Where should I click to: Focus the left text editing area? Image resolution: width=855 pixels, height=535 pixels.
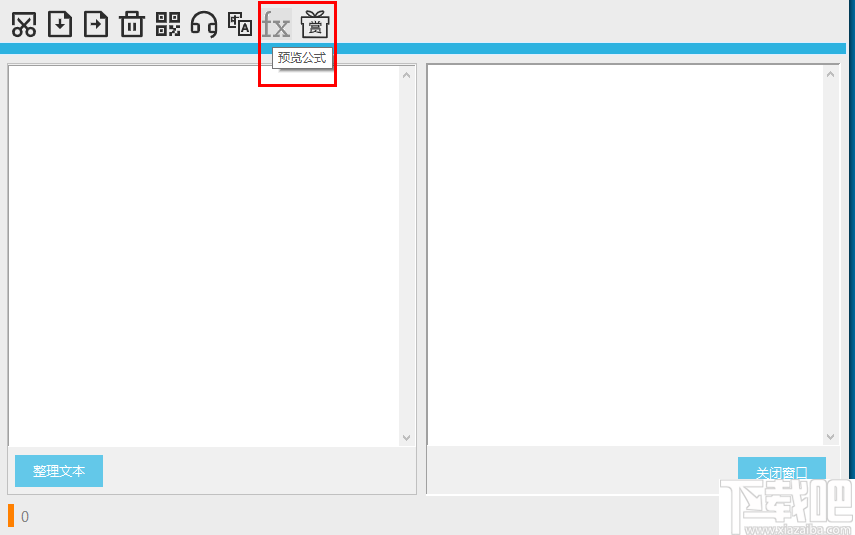pyautogui.click(x=204, y=256)
